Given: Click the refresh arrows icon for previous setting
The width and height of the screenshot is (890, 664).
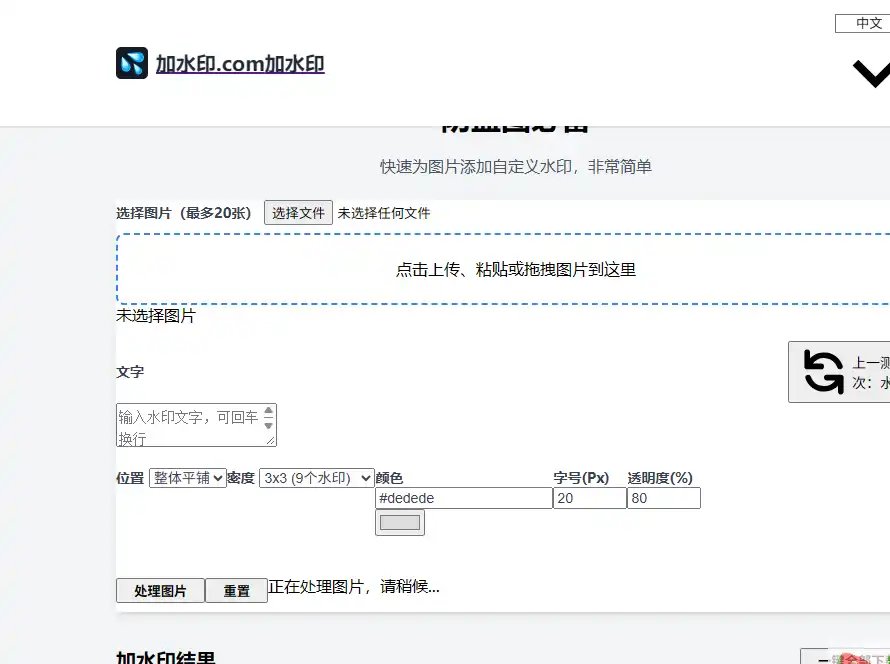Looking at the screenshot, I should pos(824,372).
